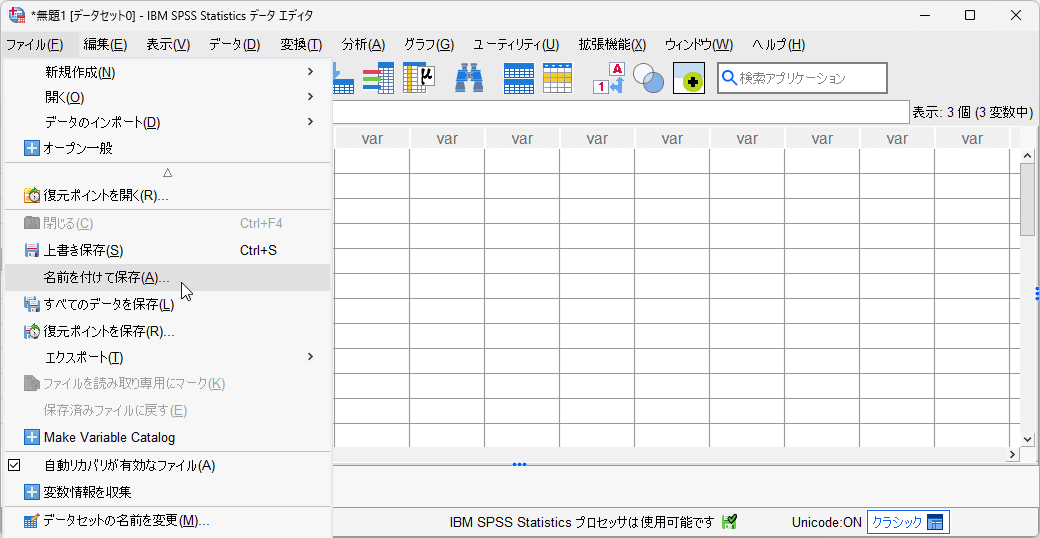
Task: Click the Select Cases yellow-row grid icon
Action: (x=557, y=78)
